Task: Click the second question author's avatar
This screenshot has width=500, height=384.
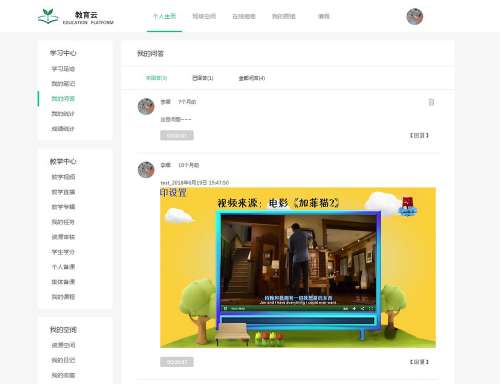Action: point(146,169)
